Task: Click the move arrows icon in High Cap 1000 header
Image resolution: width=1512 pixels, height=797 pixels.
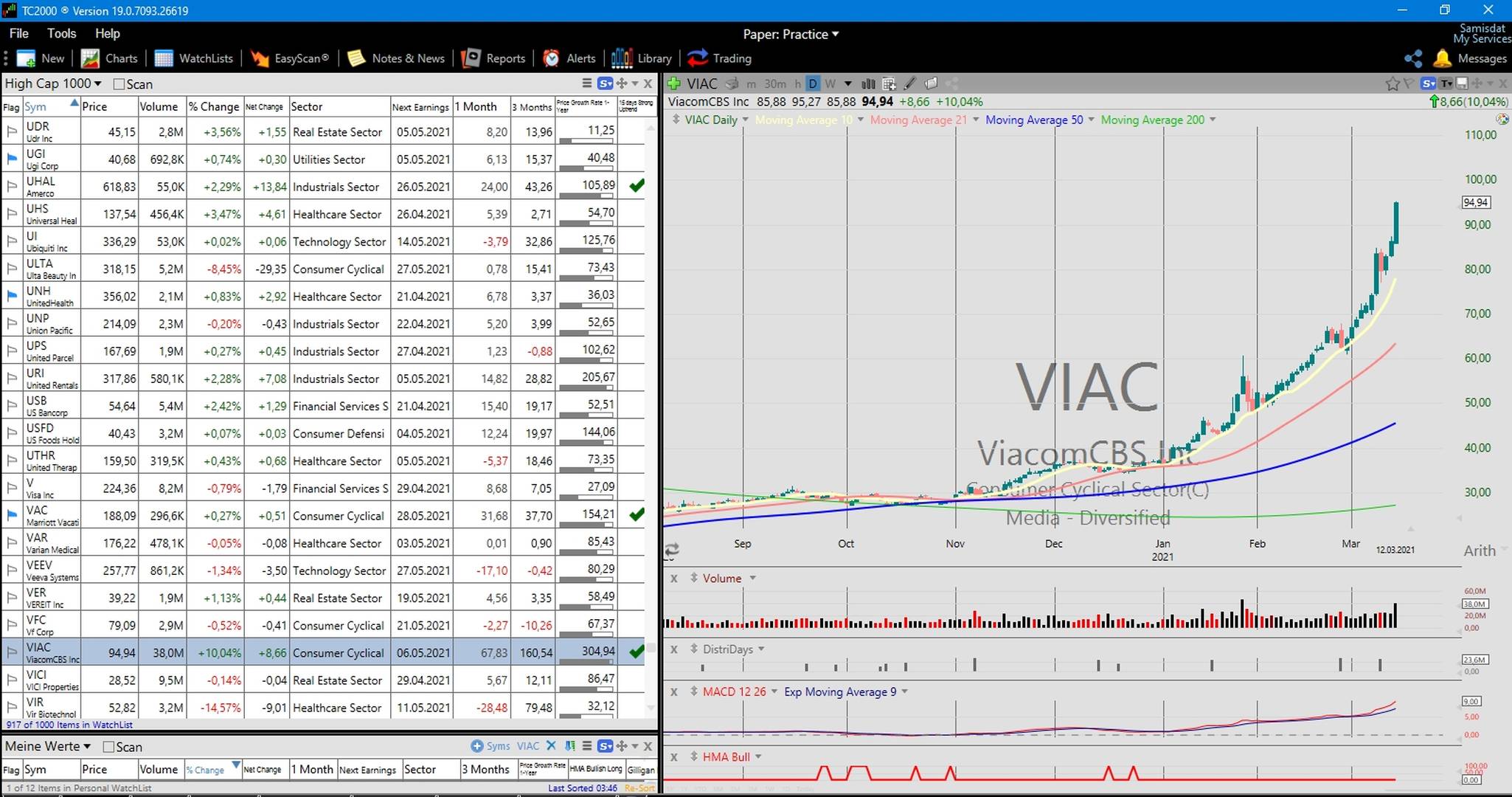Action: [x=622, y=83]
